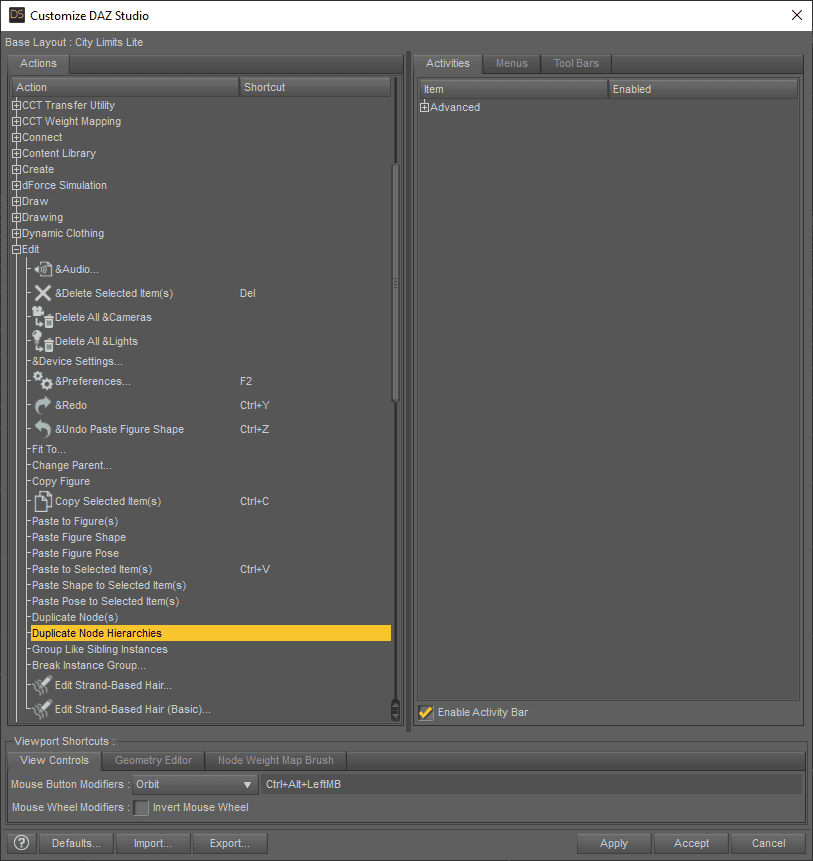Apply the customized layout
Image resolution: width=813 pixels, height=861 pixels.
click(x=613, y=843)
